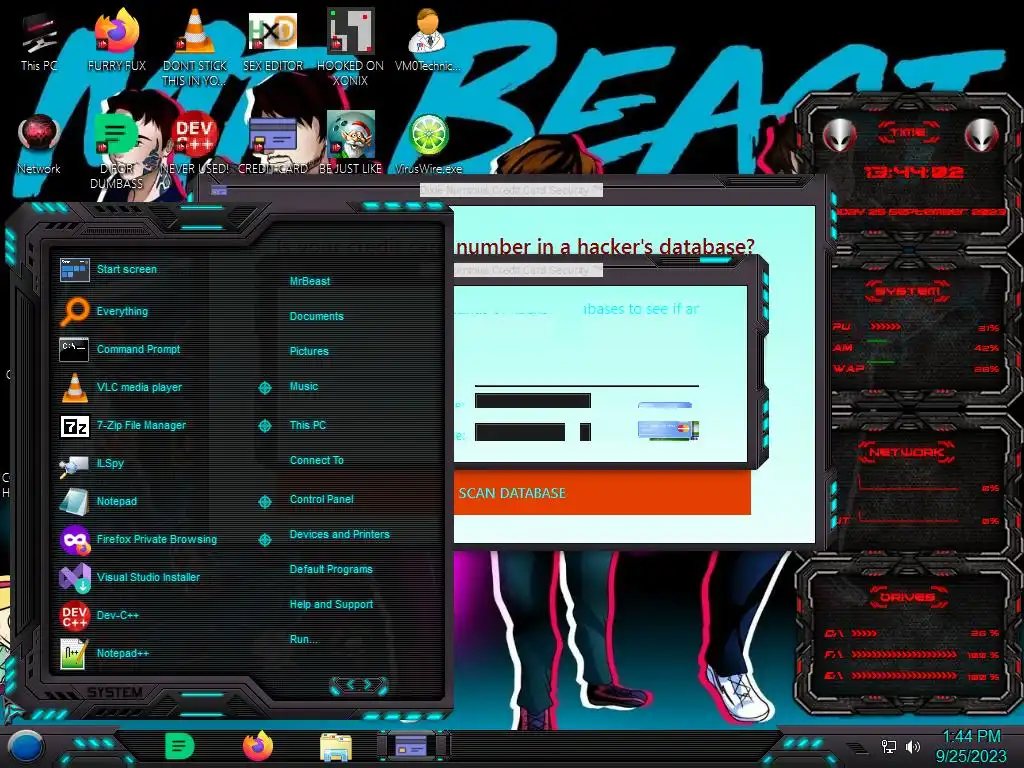Expand Notepad jump list arrow

(264, 502)
